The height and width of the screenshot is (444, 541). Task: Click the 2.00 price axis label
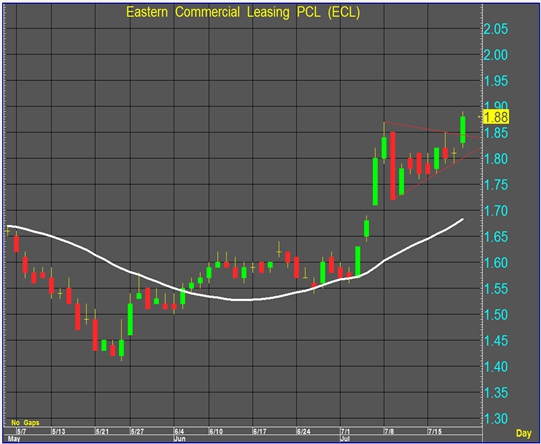coord(496,55)
